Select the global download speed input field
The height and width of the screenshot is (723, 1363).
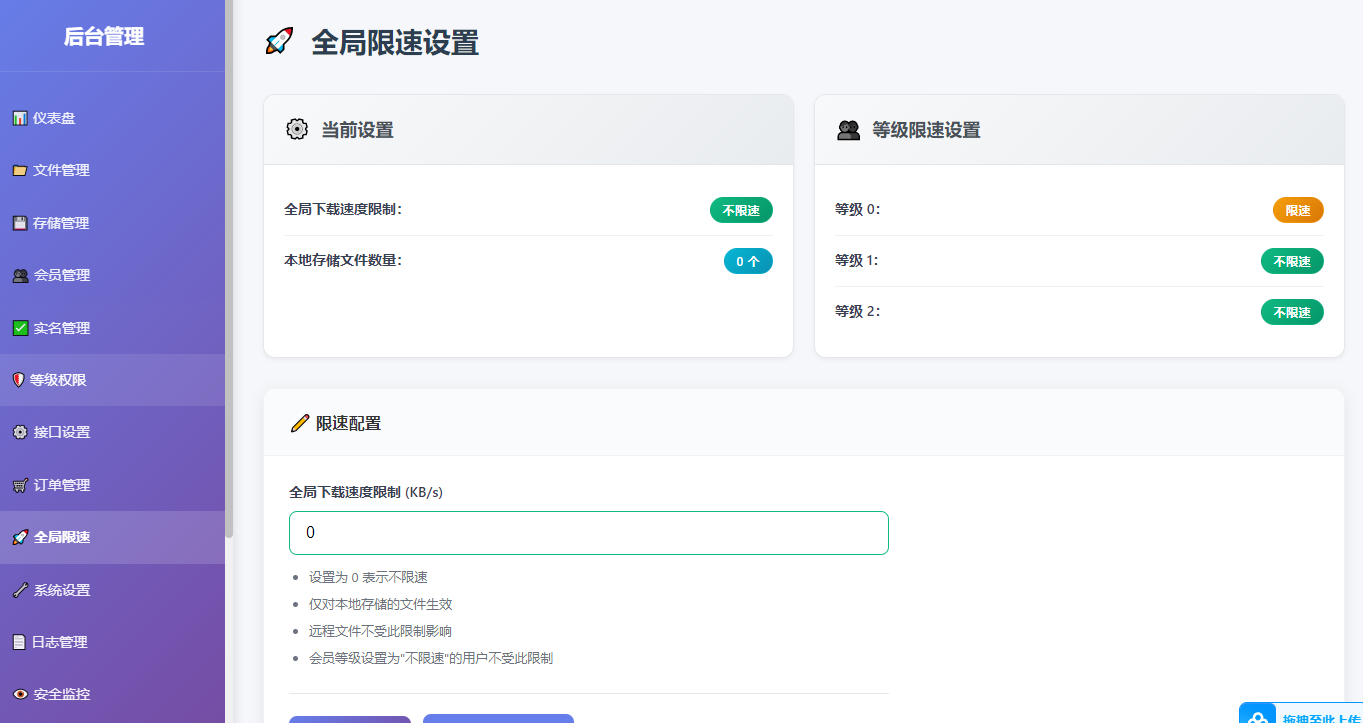pyautogui.click(x=588, y=533)
